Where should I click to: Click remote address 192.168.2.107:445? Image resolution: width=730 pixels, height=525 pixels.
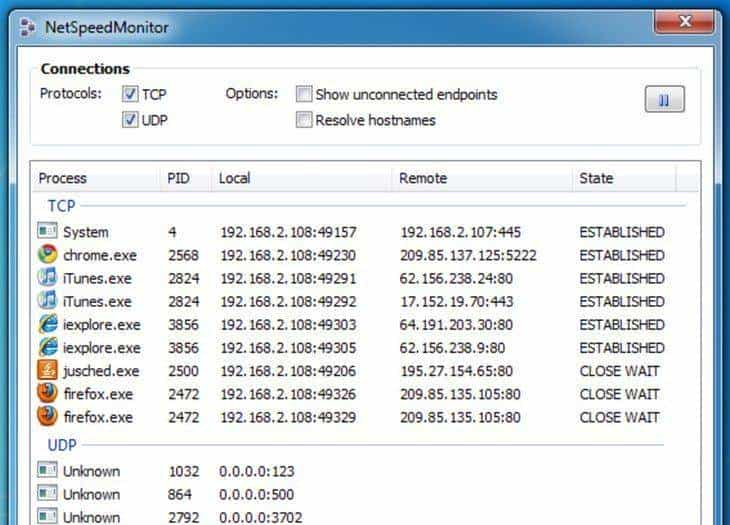(460, 232)
